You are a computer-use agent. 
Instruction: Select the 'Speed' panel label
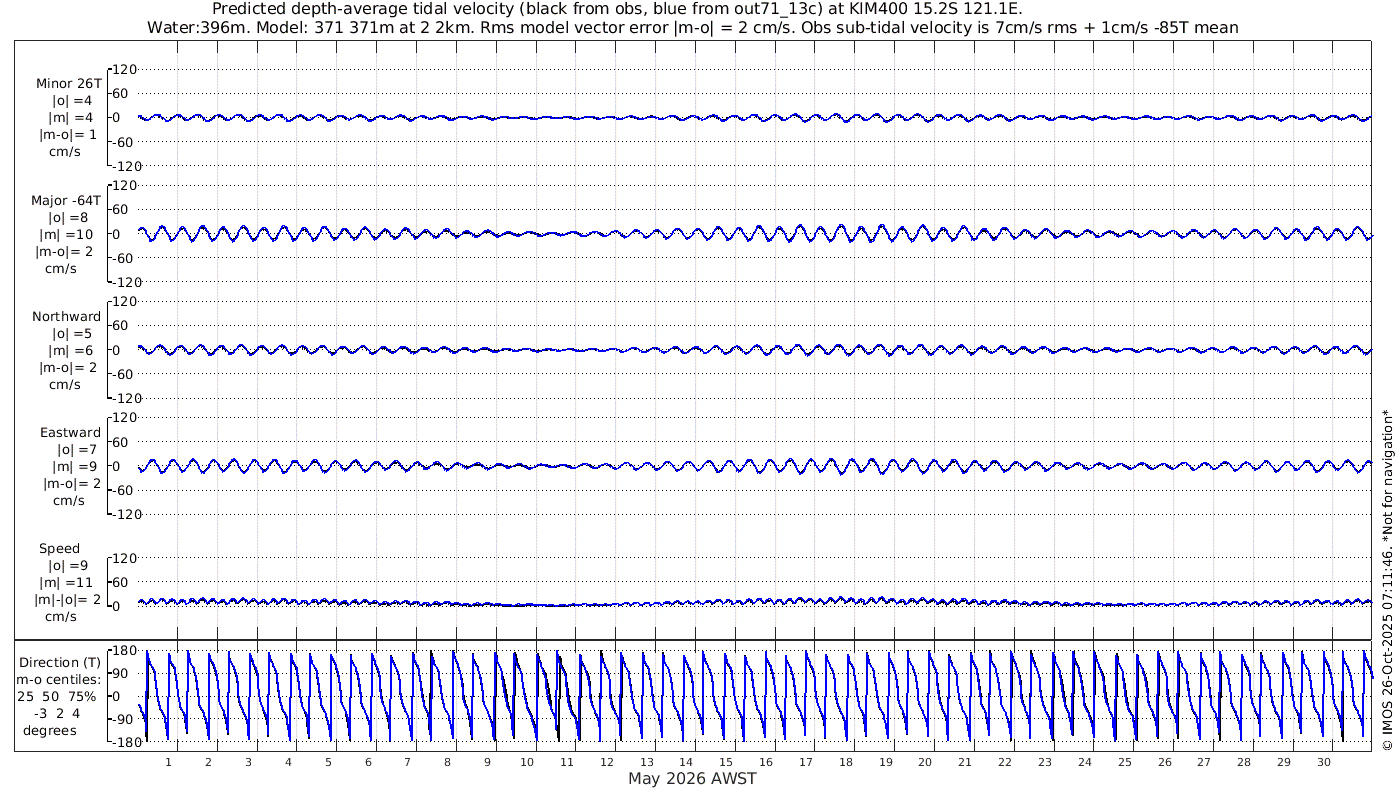pos(59,549)
